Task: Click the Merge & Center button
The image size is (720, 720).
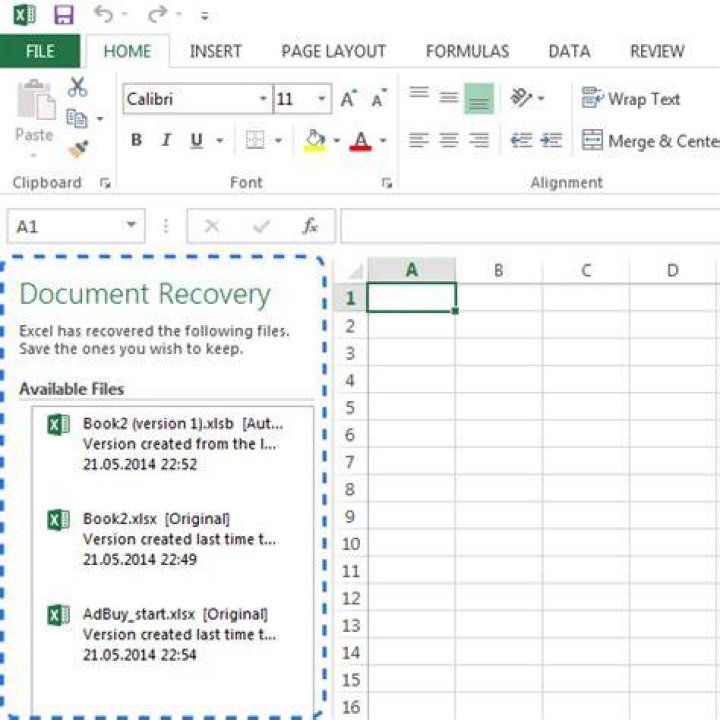Action: 650,141
